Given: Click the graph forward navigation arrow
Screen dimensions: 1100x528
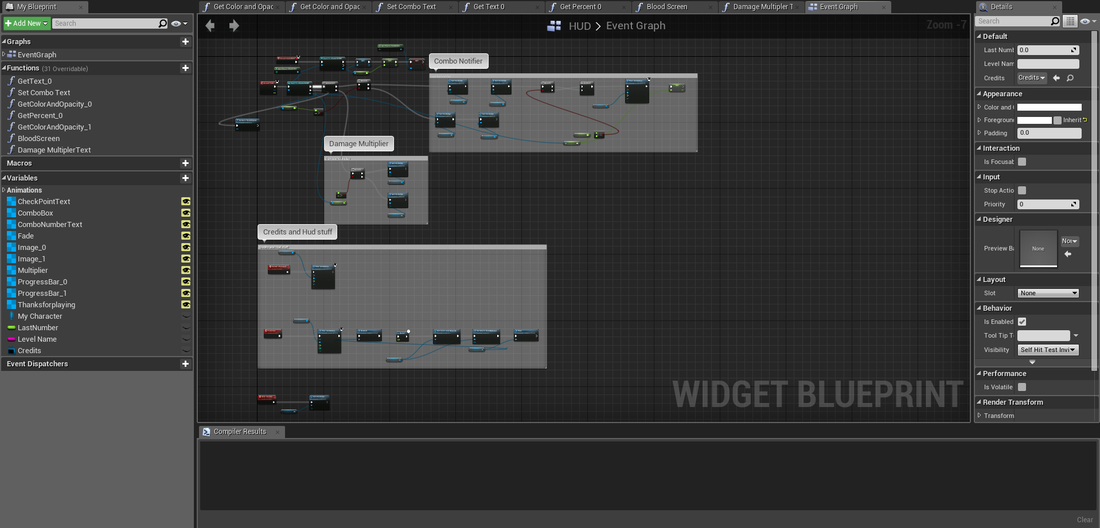Looking at the screenshot, I should (234, 25).
